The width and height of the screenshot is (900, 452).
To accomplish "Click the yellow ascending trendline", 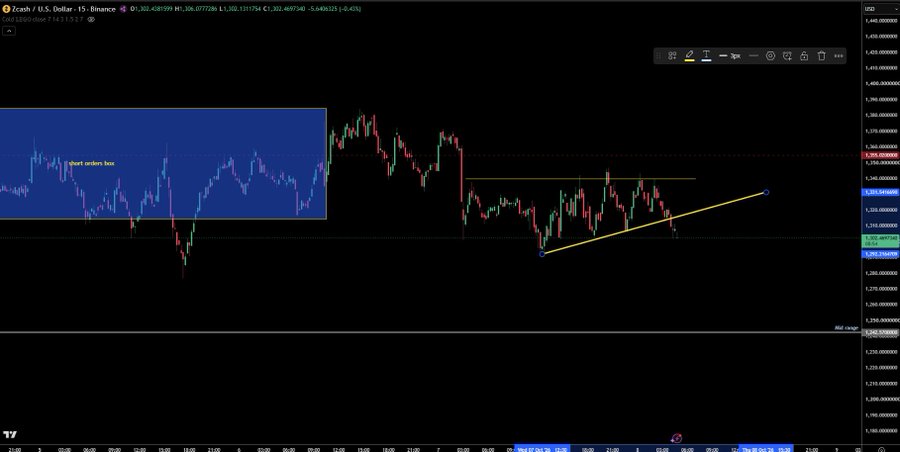I will point(654,223).
